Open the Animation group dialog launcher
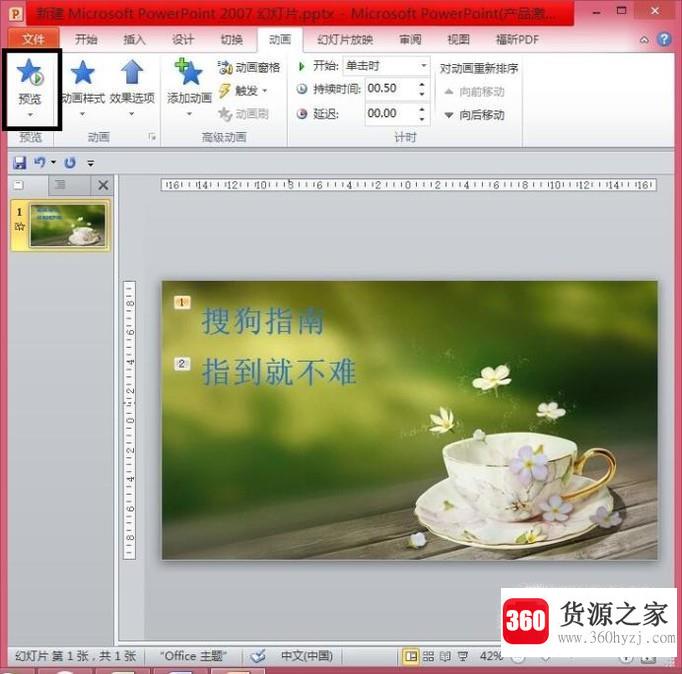Viewport: 682px width, 674px height. pyautogui.click(x=152, y=137)
